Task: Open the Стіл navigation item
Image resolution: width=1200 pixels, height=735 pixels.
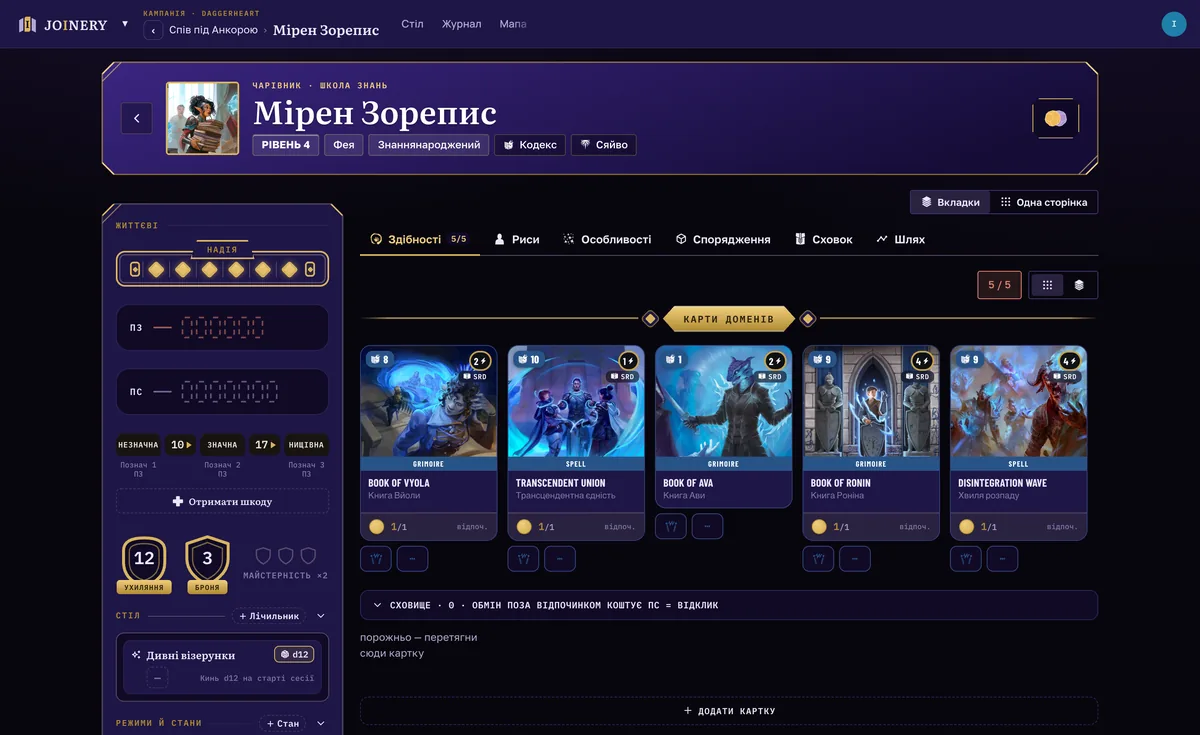Action: (412, 24)
